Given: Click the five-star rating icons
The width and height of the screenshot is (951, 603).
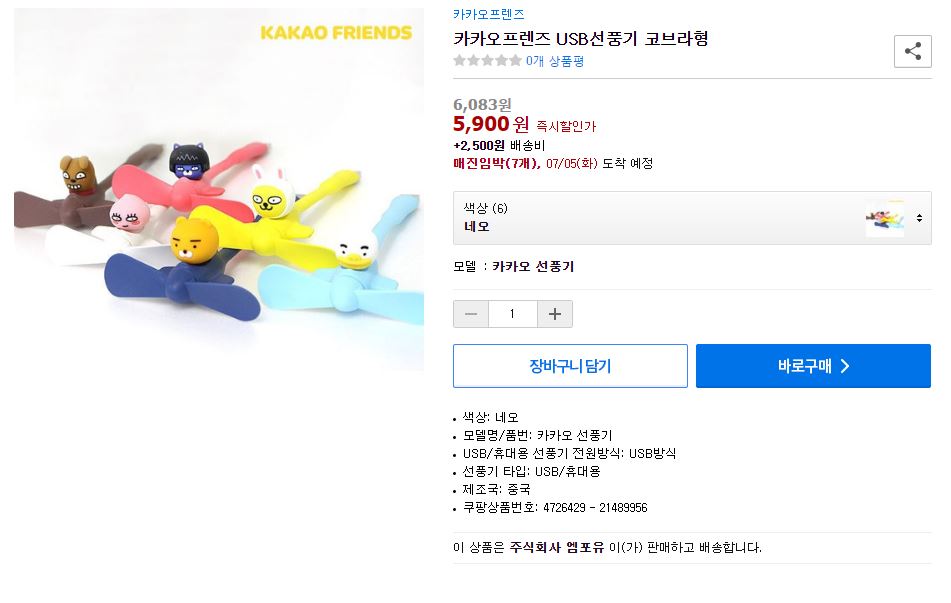Looking at the screenshot, I should [x=487, y=61].
